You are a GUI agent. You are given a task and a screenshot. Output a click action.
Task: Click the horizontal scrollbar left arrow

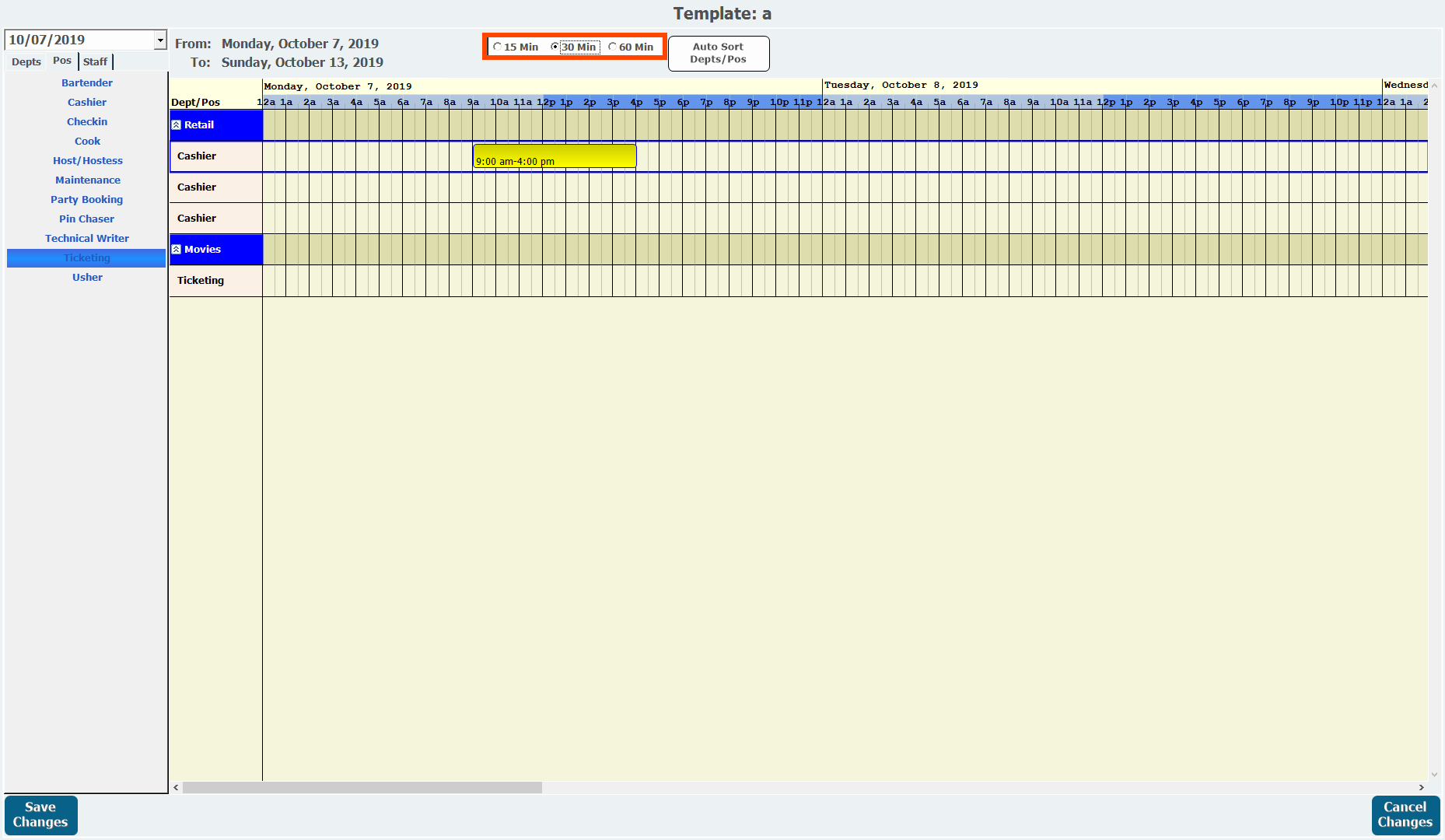(x=177, y=788)
